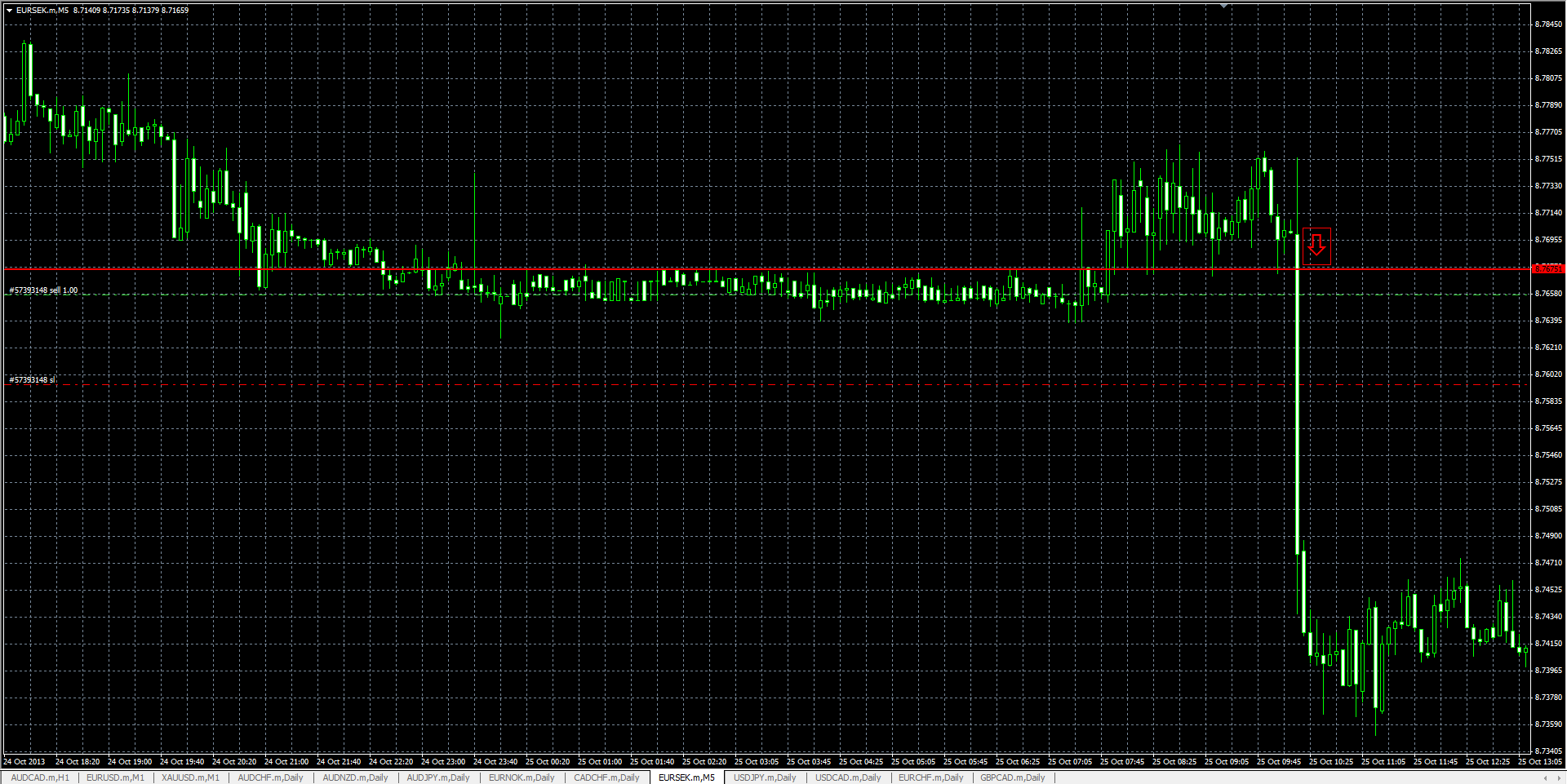Switch to the AUDCAD.m,H1 chart tab
The height and width of the screenshot is (784, 1567).
pyautogui.click(x=40, y=777)
